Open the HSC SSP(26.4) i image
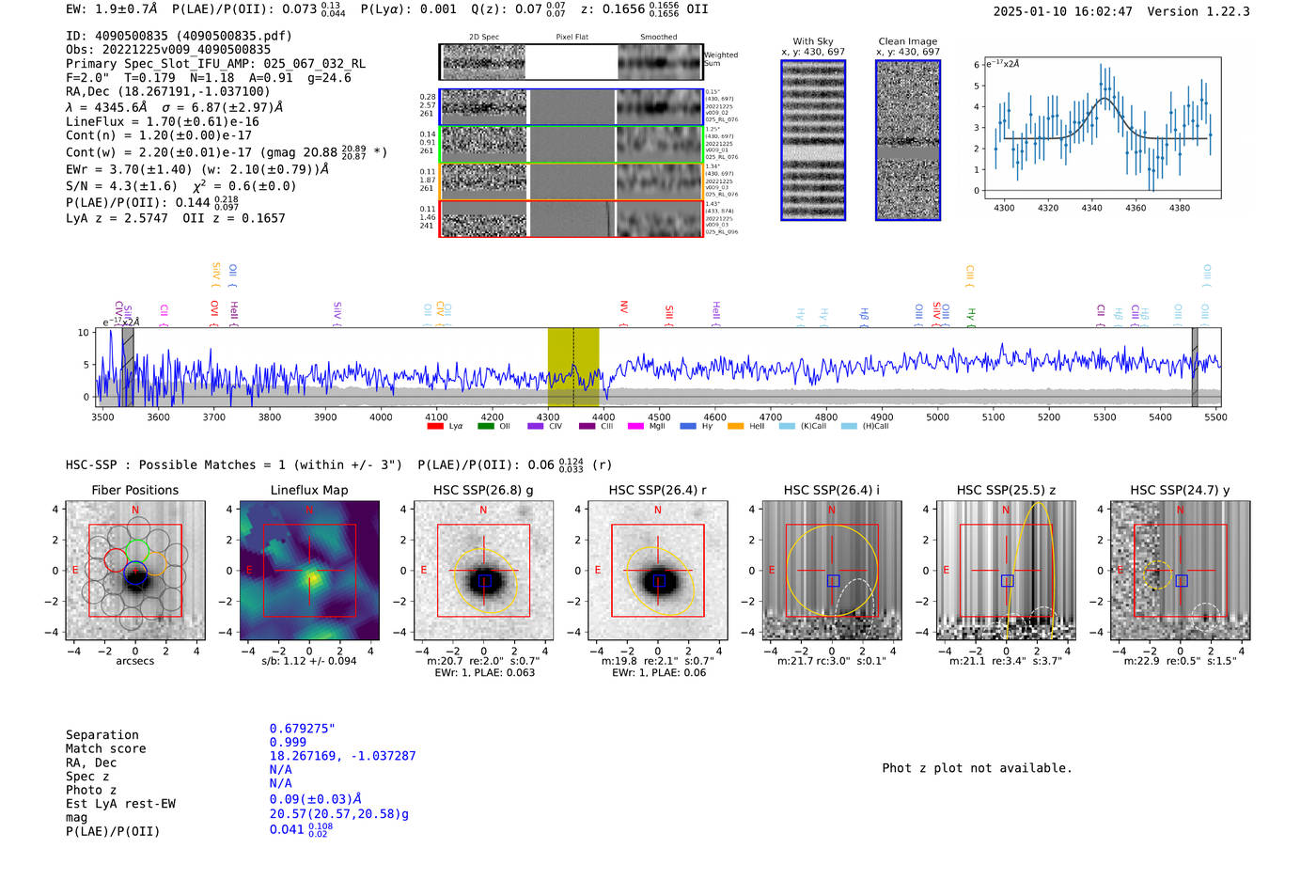 832,570
